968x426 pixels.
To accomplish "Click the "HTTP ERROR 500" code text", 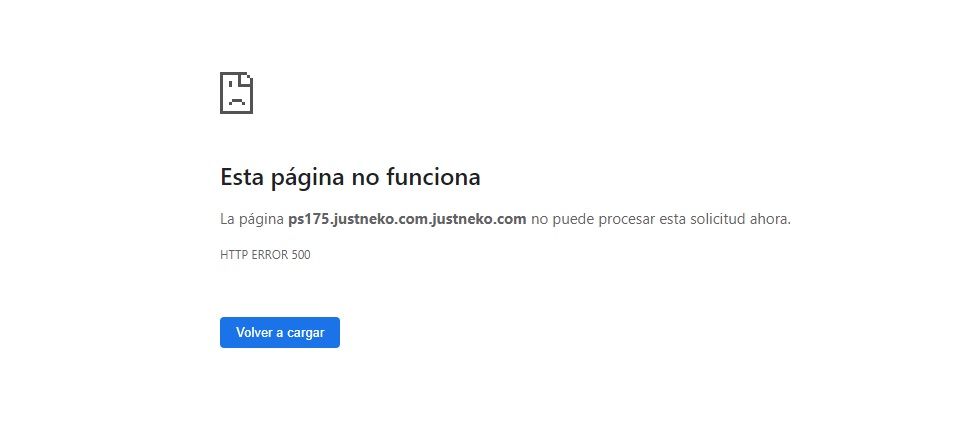I will click(x=265, y=254).
